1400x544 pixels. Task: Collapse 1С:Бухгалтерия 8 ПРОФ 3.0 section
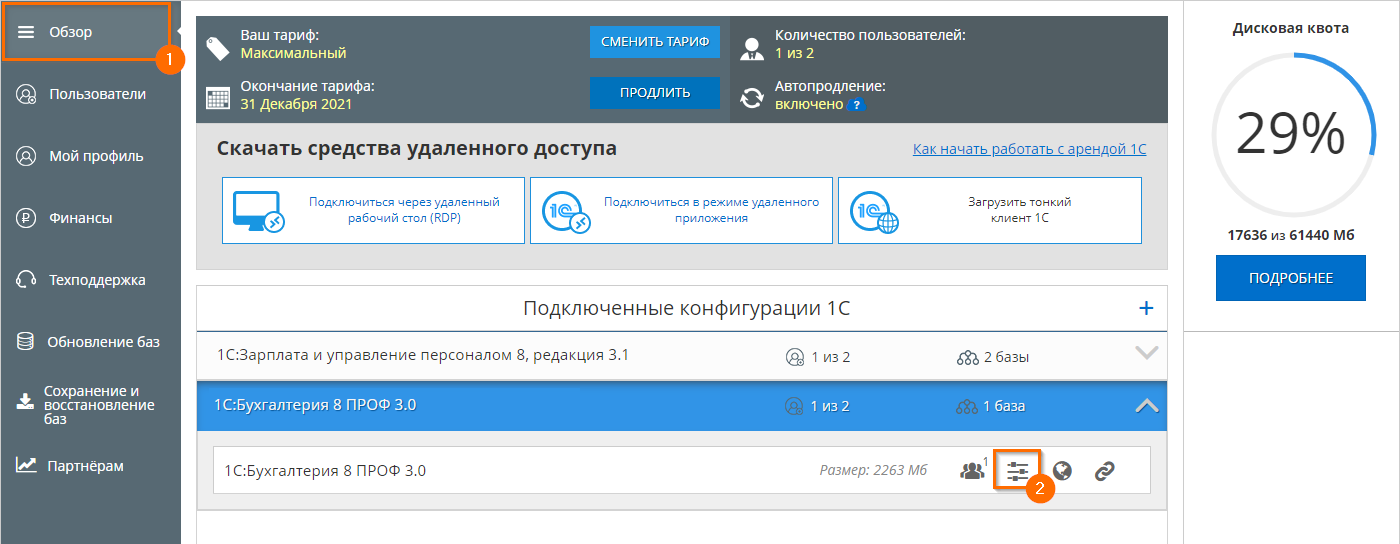coord(1146,406)
